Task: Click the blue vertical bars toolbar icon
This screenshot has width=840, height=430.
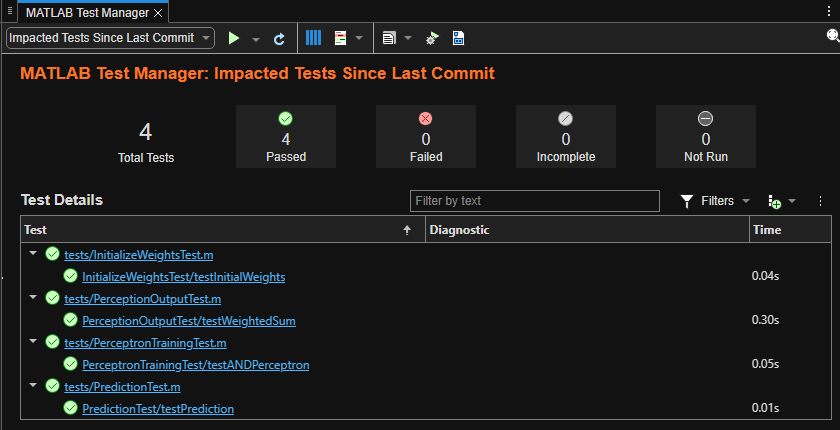Action: [313, 38]
